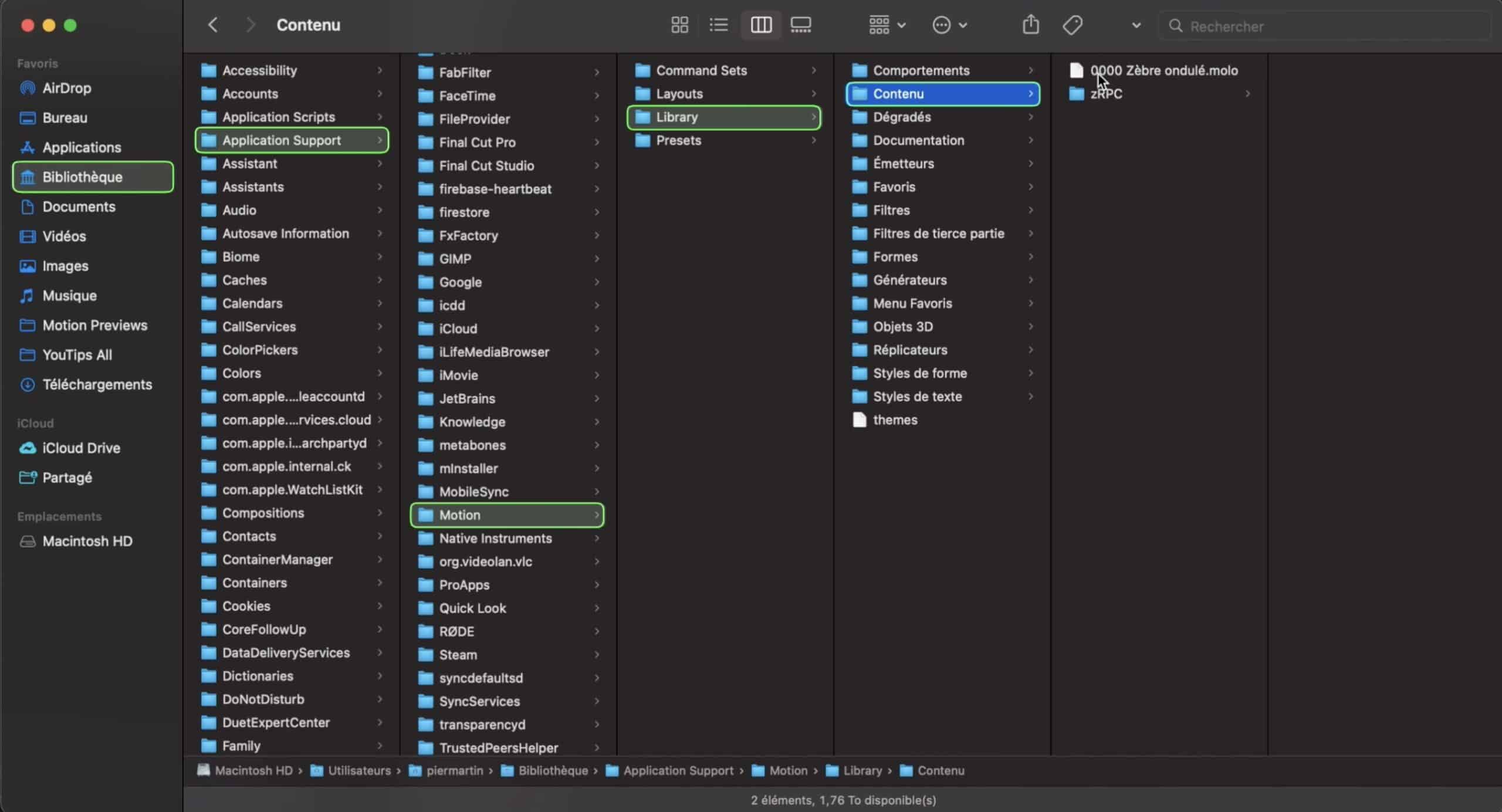The image size is (1502, 812).
Task: Open Téléchargements in the sidebar
Action: point(93,384)
